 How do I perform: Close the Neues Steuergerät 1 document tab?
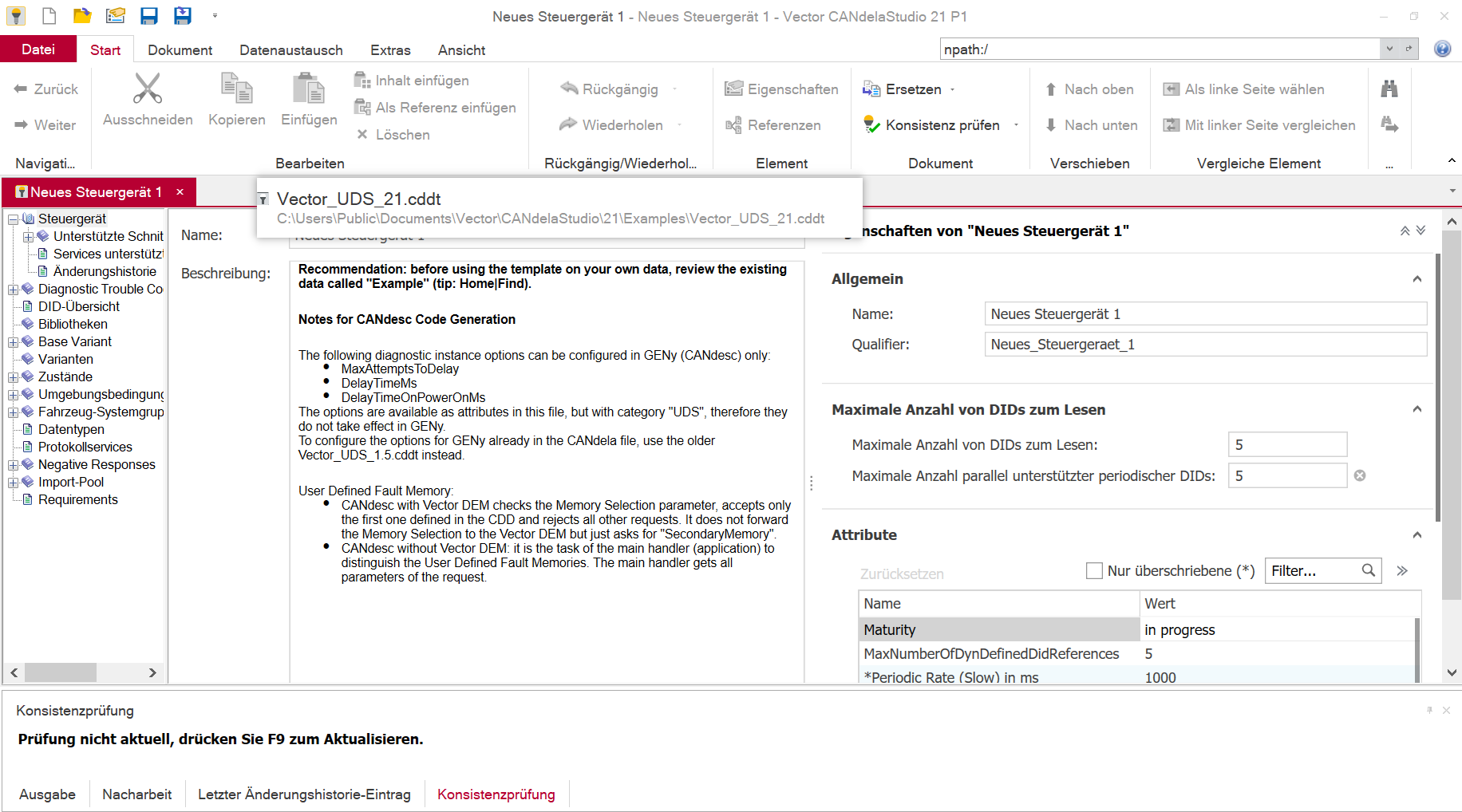180,192
